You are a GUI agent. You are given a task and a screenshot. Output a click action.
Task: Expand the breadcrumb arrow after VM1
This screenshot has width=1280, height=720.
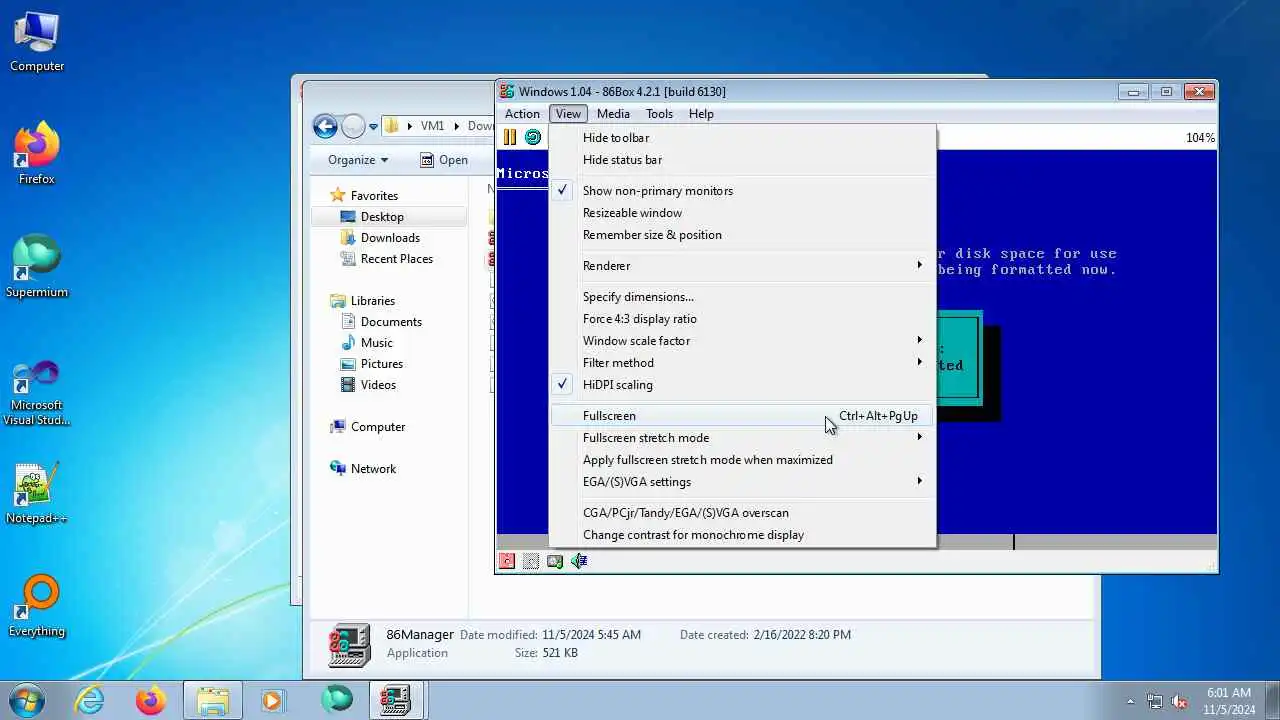click(x=458, y=126)
